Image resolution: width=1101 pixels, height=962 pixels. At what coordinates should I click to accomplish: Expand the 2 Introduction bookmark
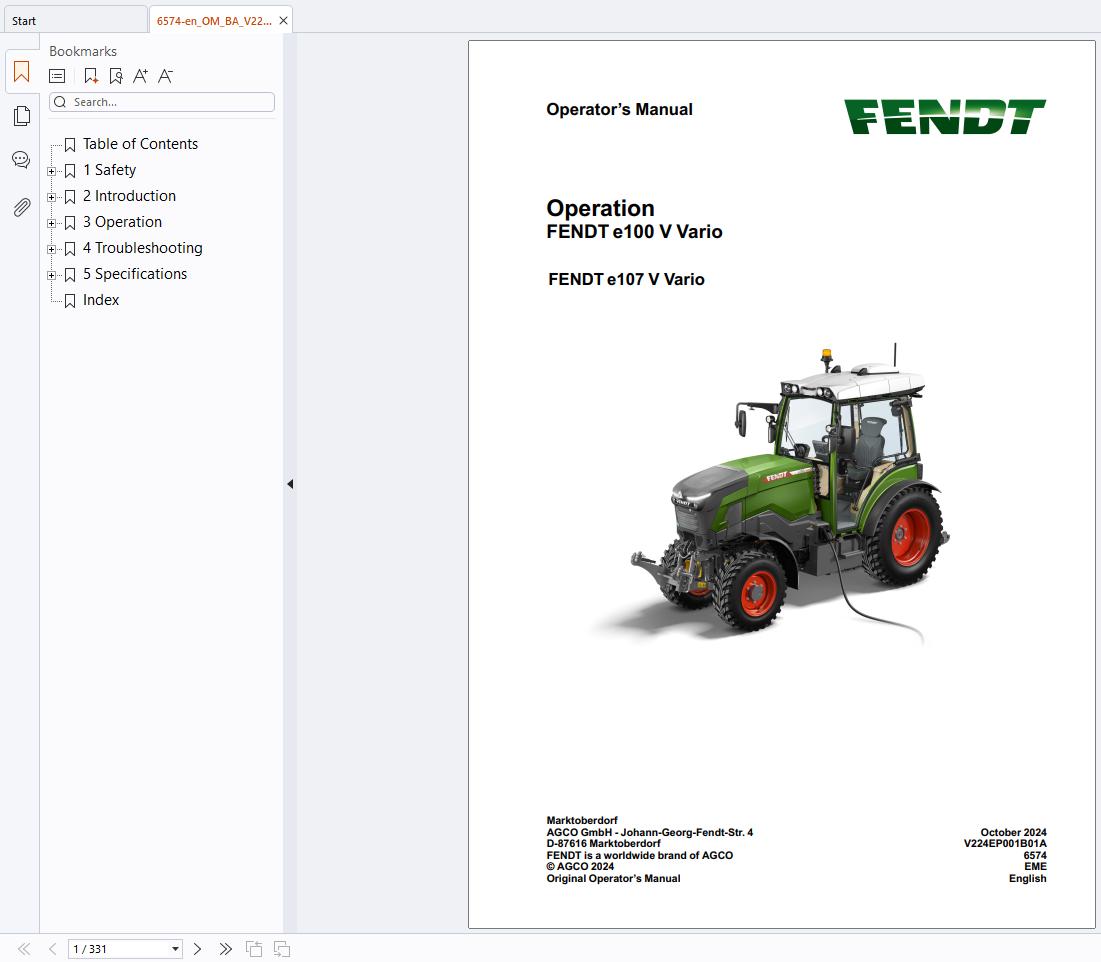point(51,197)
